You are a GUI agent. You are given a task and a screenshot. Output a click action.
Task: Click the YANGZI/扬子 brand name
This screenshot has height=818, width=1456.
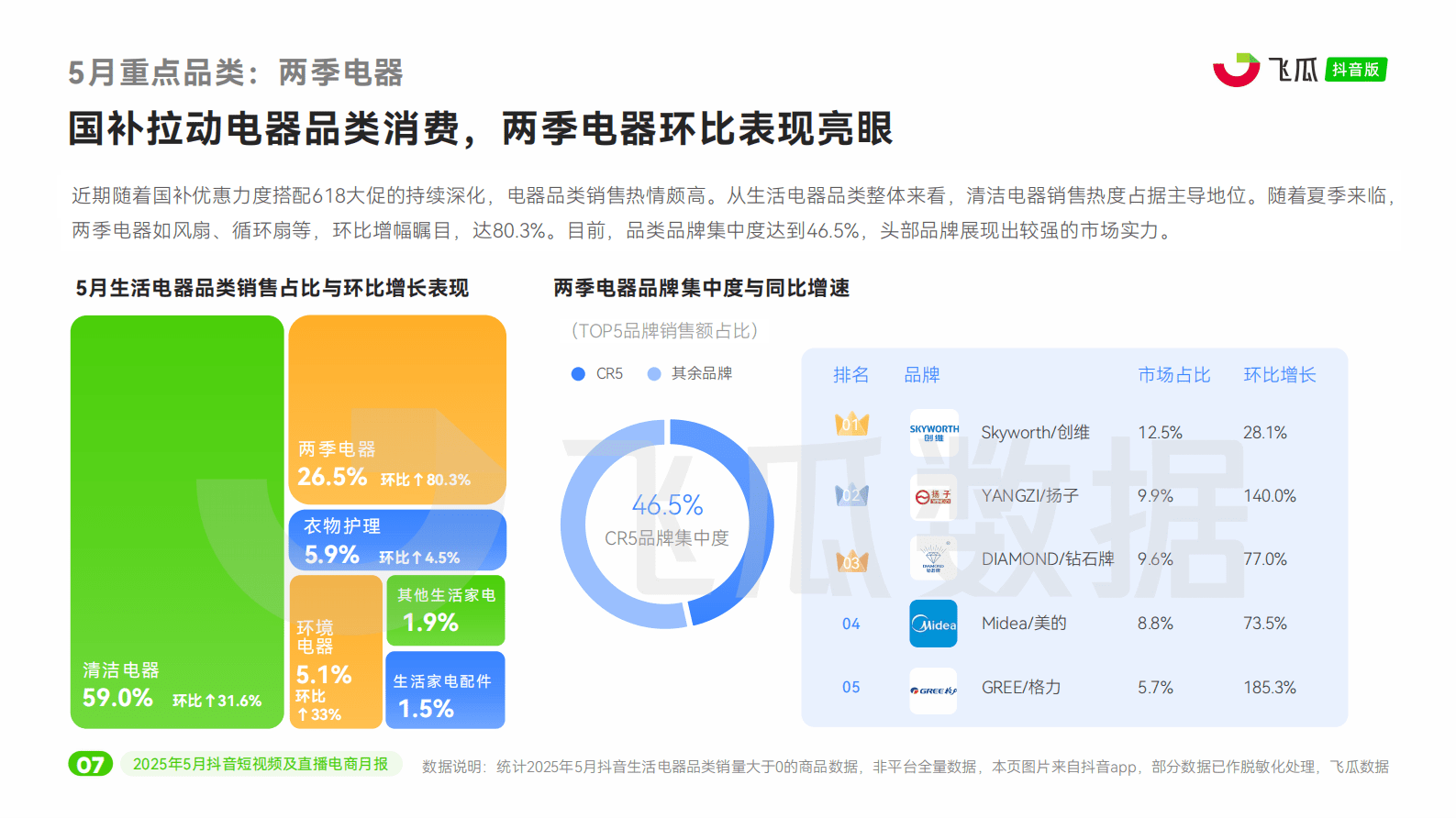pos(1030,496)
